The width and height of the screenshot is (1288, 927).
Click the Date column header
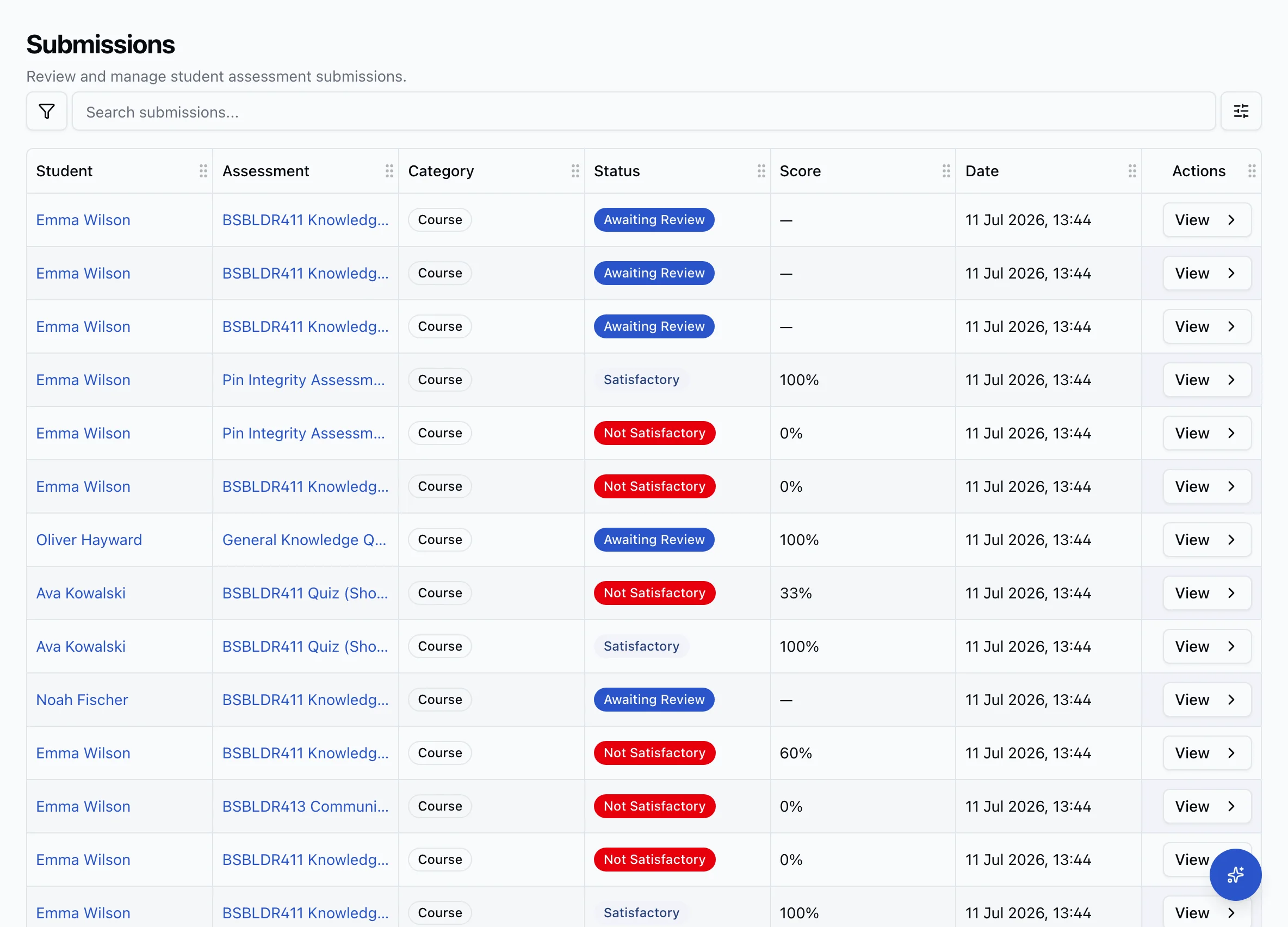pyautogui.click(x=982, y=171)
